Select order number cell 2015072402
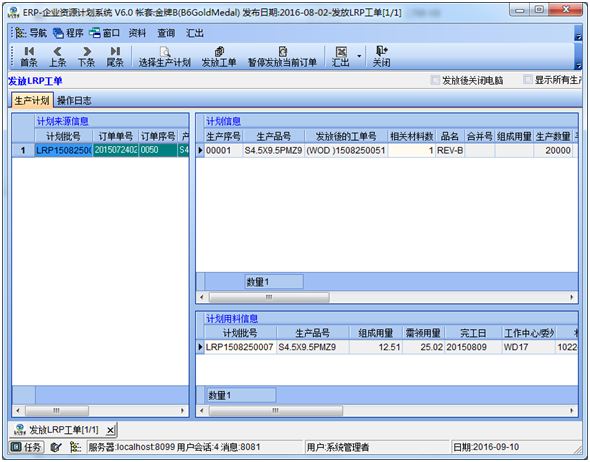This screenshot has width=590, height=462. 116,150
